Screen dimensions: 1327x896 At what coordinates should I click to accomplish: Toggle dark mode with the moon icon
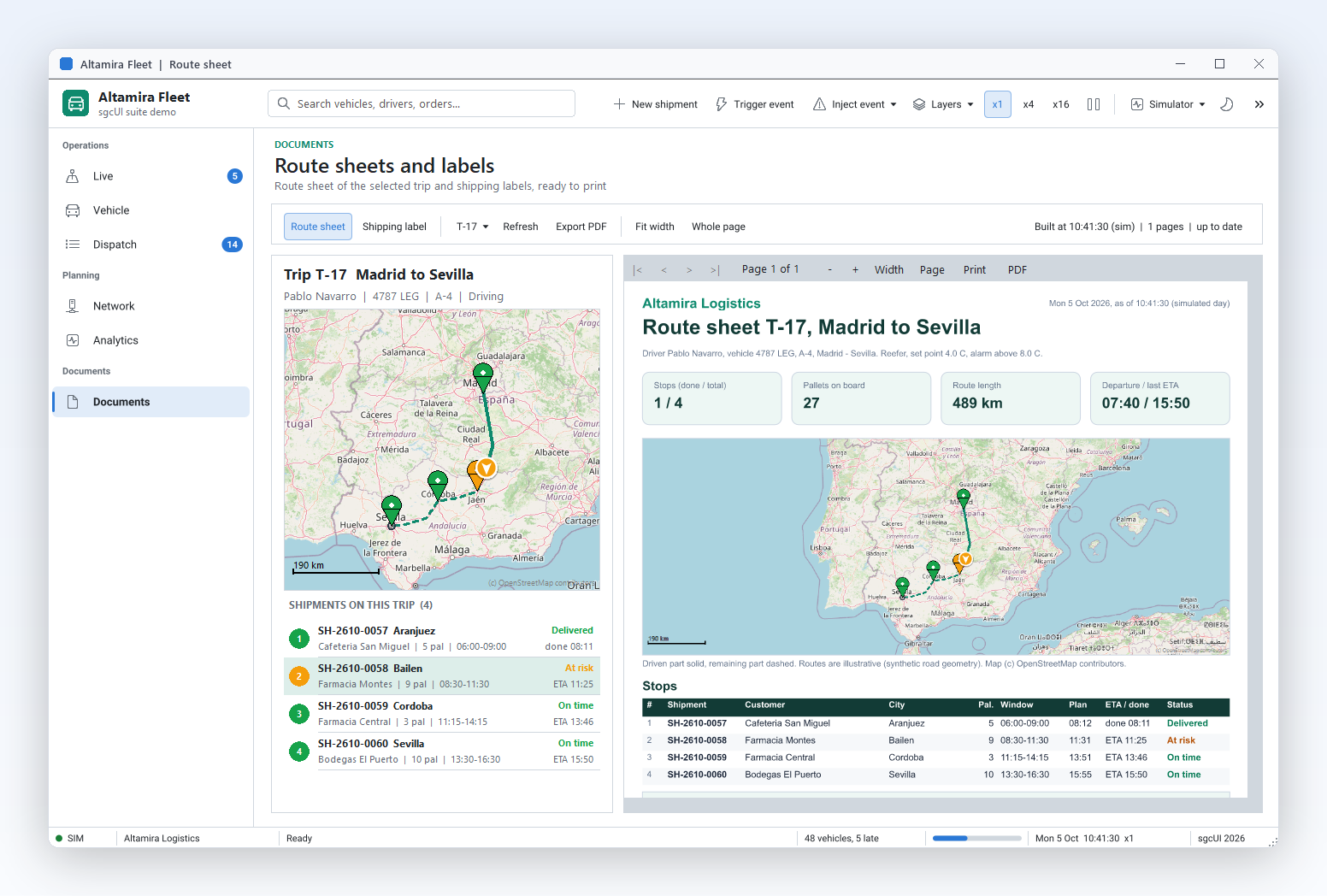tap(1226, 104)
